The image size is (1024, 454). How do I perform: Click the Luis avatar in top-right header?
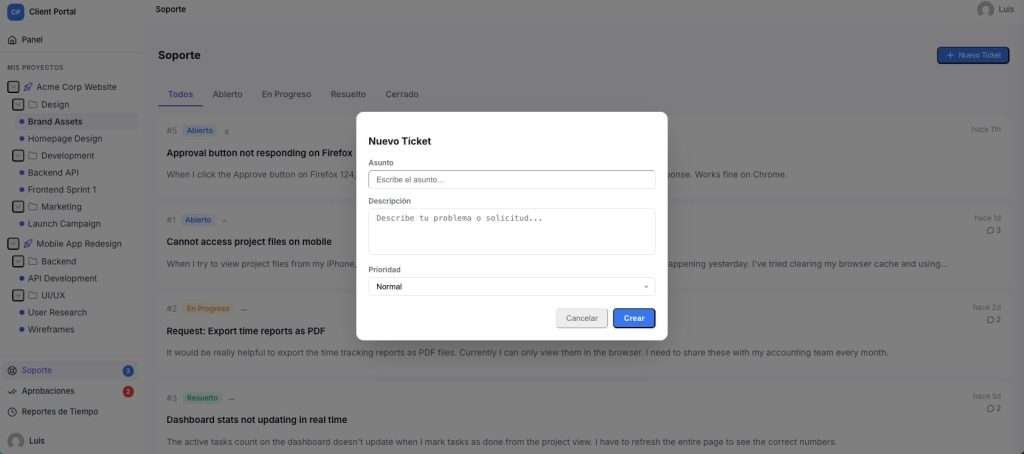[985, 9]
